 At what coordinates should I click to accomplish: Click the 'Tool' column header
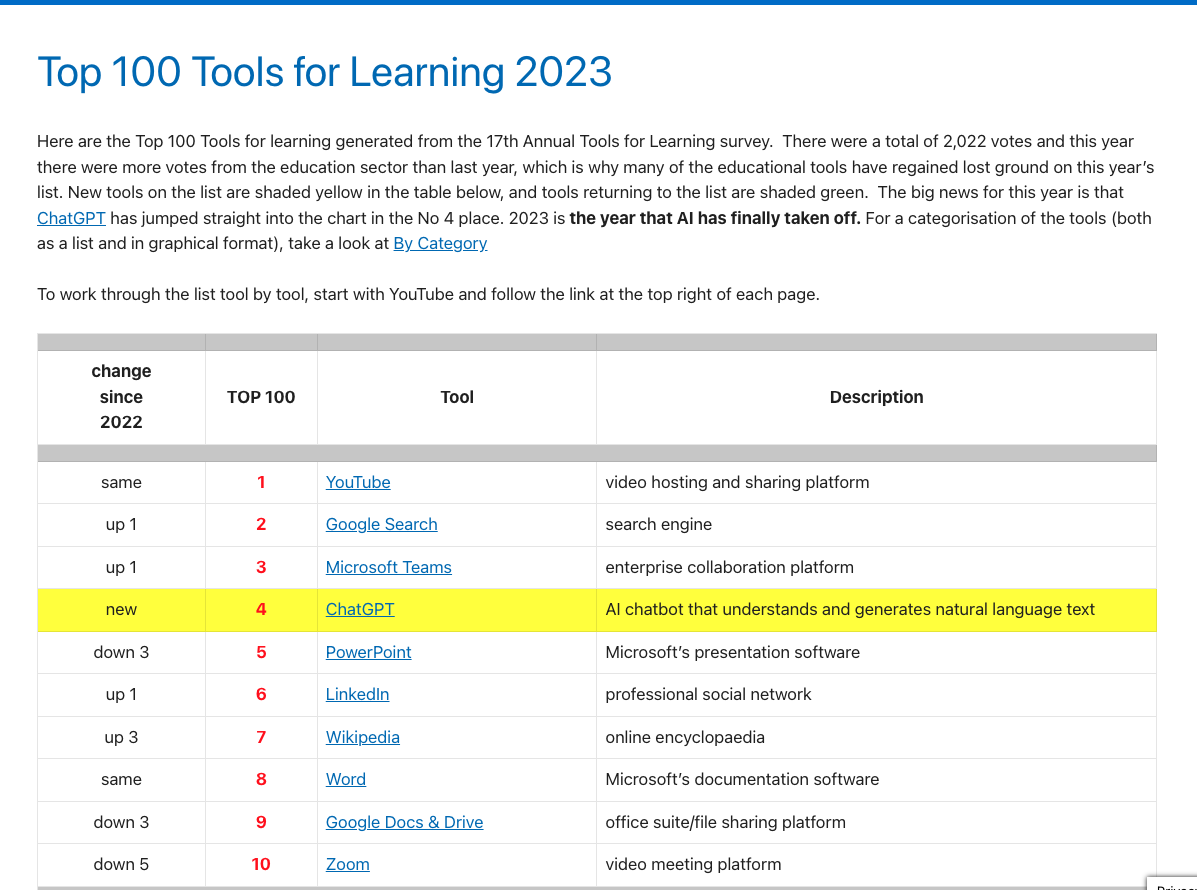457,397
